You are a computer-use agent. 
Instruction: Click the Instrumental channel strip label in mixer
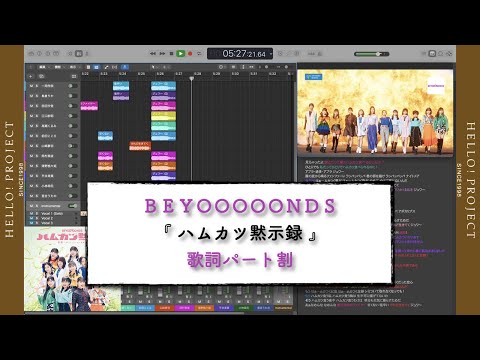point(283,308)
